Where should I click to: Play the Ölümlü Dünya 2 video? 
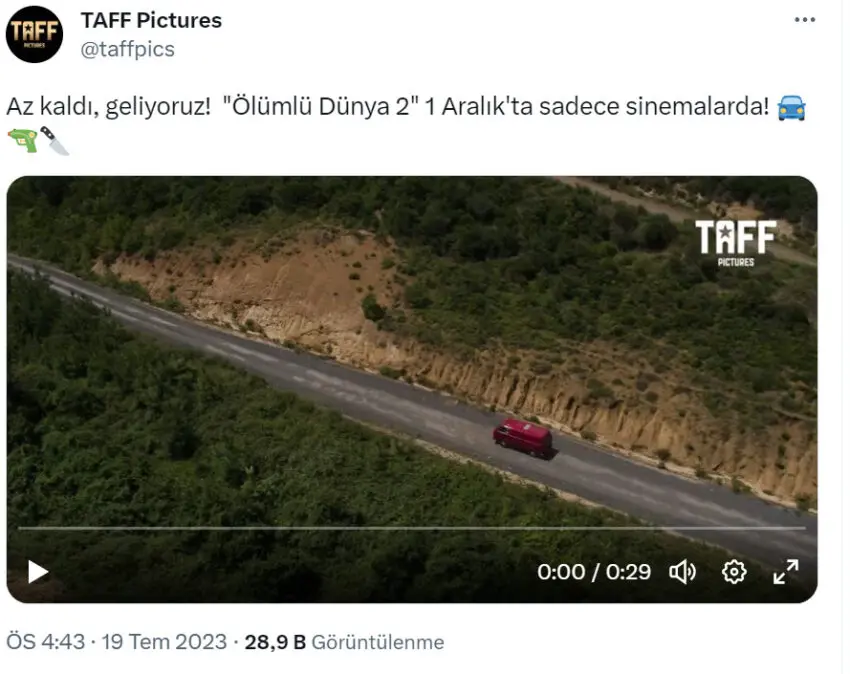click(38, 572)
